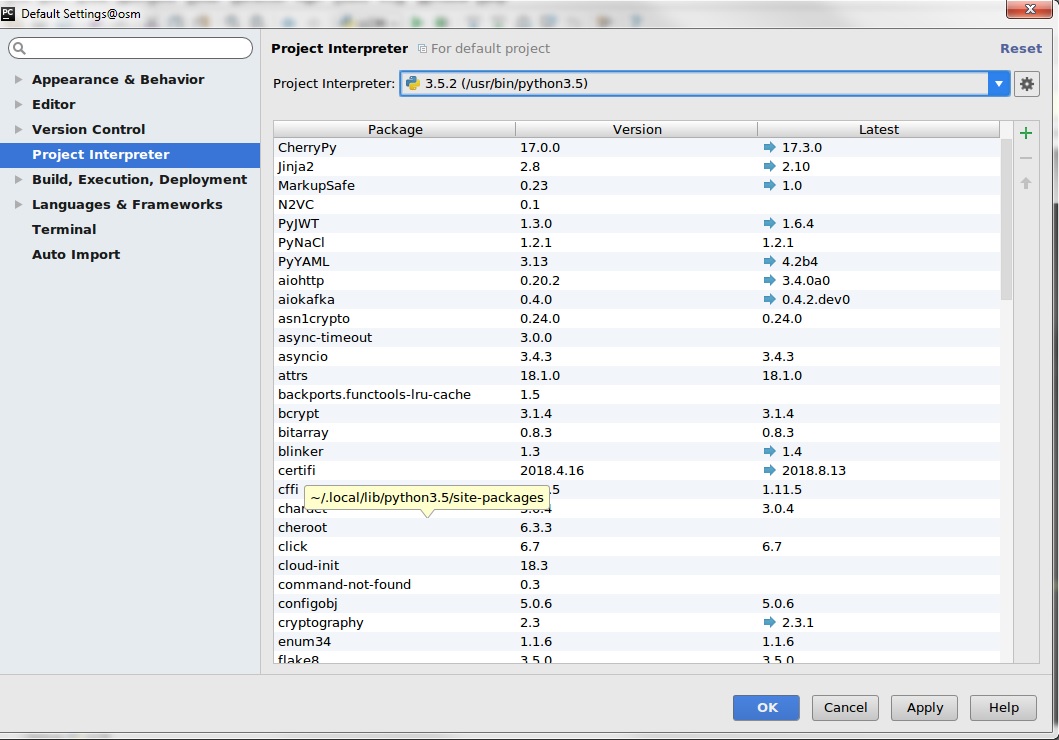Viewport: 1059px width, 740px height.
Task: Click the minus uninstall package icon
Action: (1025, 159)
